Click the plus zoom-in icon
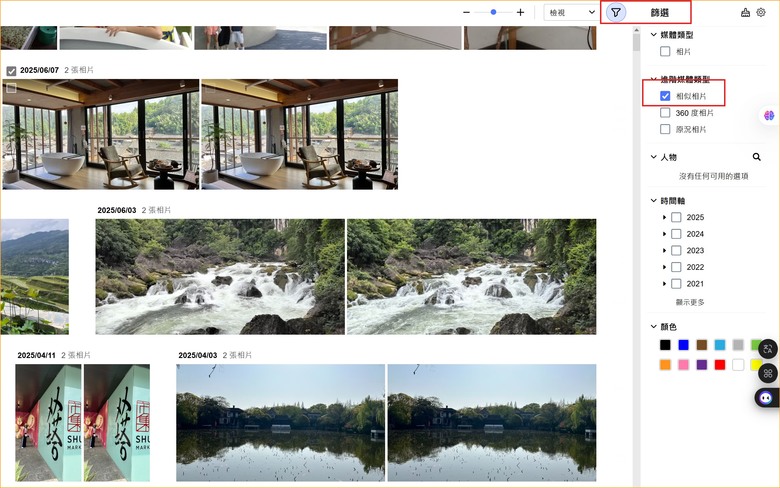Viewport: 780px width, 488px height. 520,12
